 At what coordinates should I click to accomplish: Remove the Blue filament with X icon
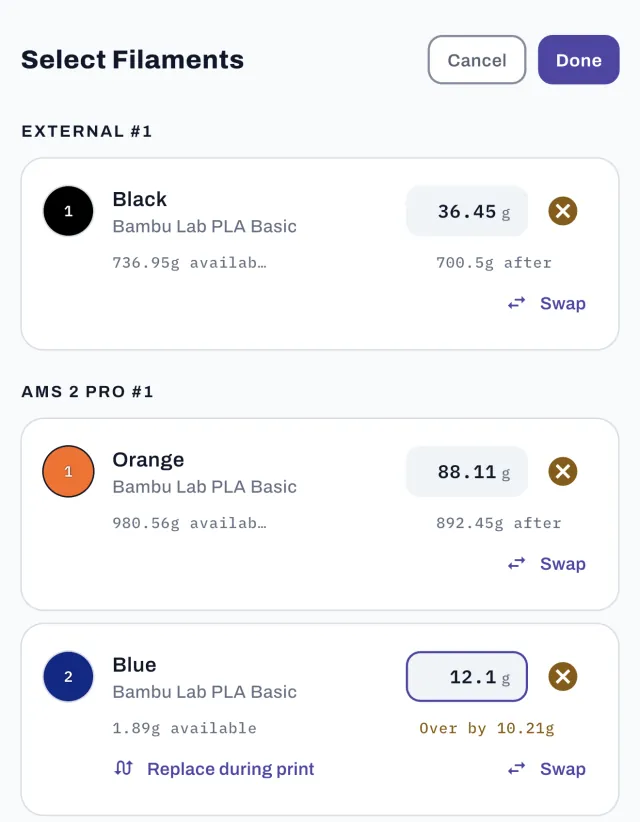click(562, 676)
